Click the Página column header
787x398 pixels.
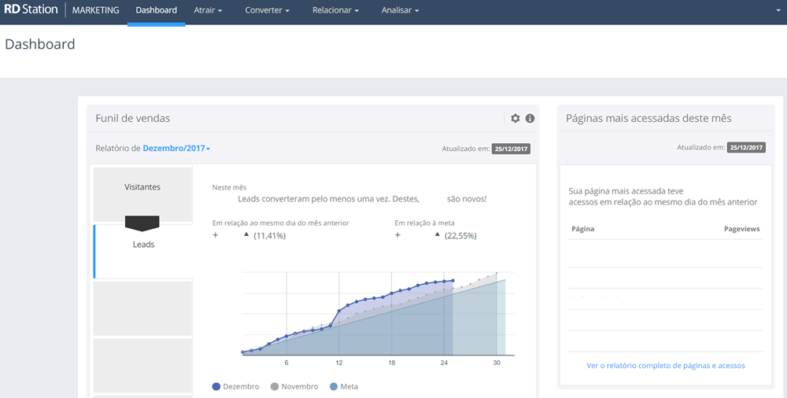(583, 229)
